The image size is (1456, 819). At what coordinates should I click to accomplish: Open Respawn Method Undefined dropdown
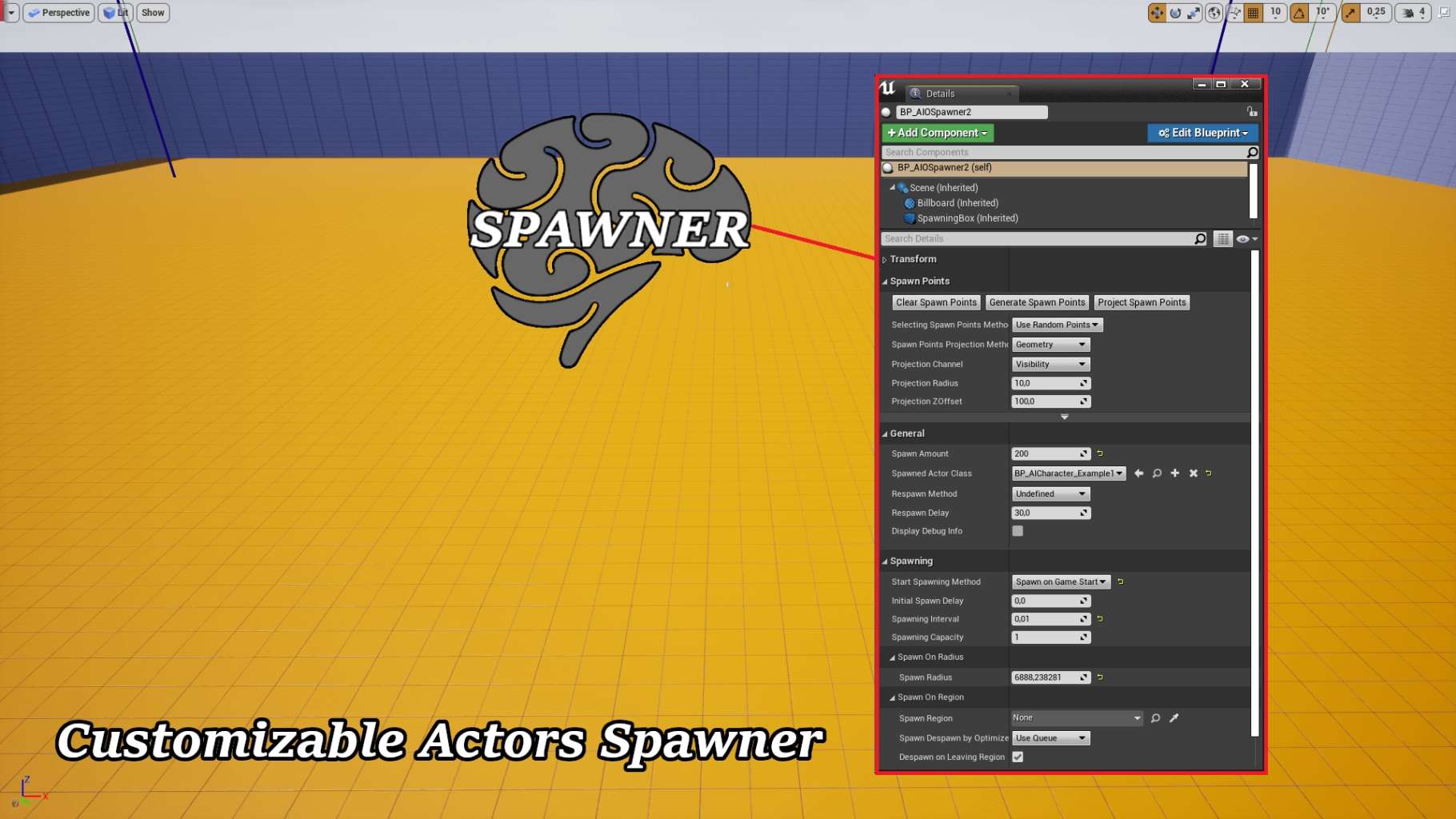tap(1050, 494)
